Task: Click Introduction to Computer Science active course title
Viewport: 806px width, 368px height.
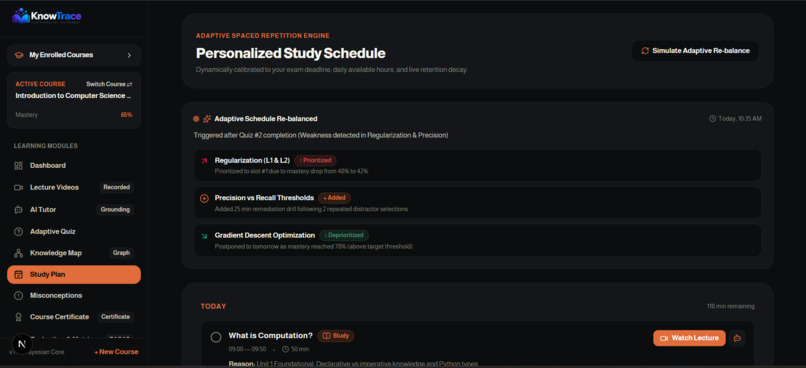Action: coord(73,96)
